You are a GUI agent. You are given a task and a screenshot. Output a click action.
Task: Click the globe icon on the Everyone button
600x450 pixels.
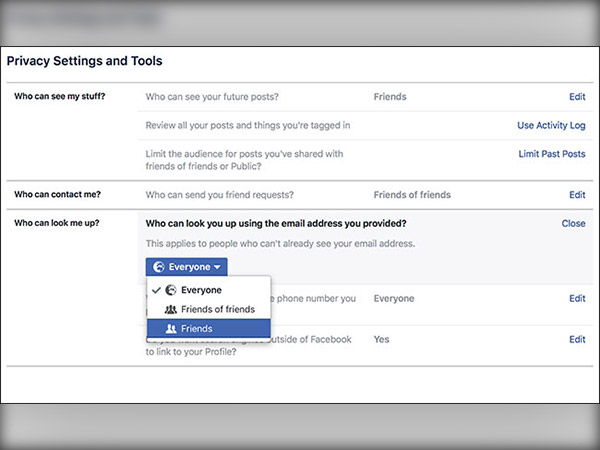pyautogui.click(x=158, y=267)
